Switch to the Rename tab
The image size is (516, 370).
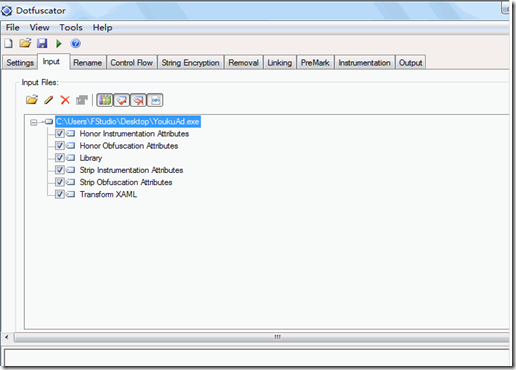pos(88,63)
